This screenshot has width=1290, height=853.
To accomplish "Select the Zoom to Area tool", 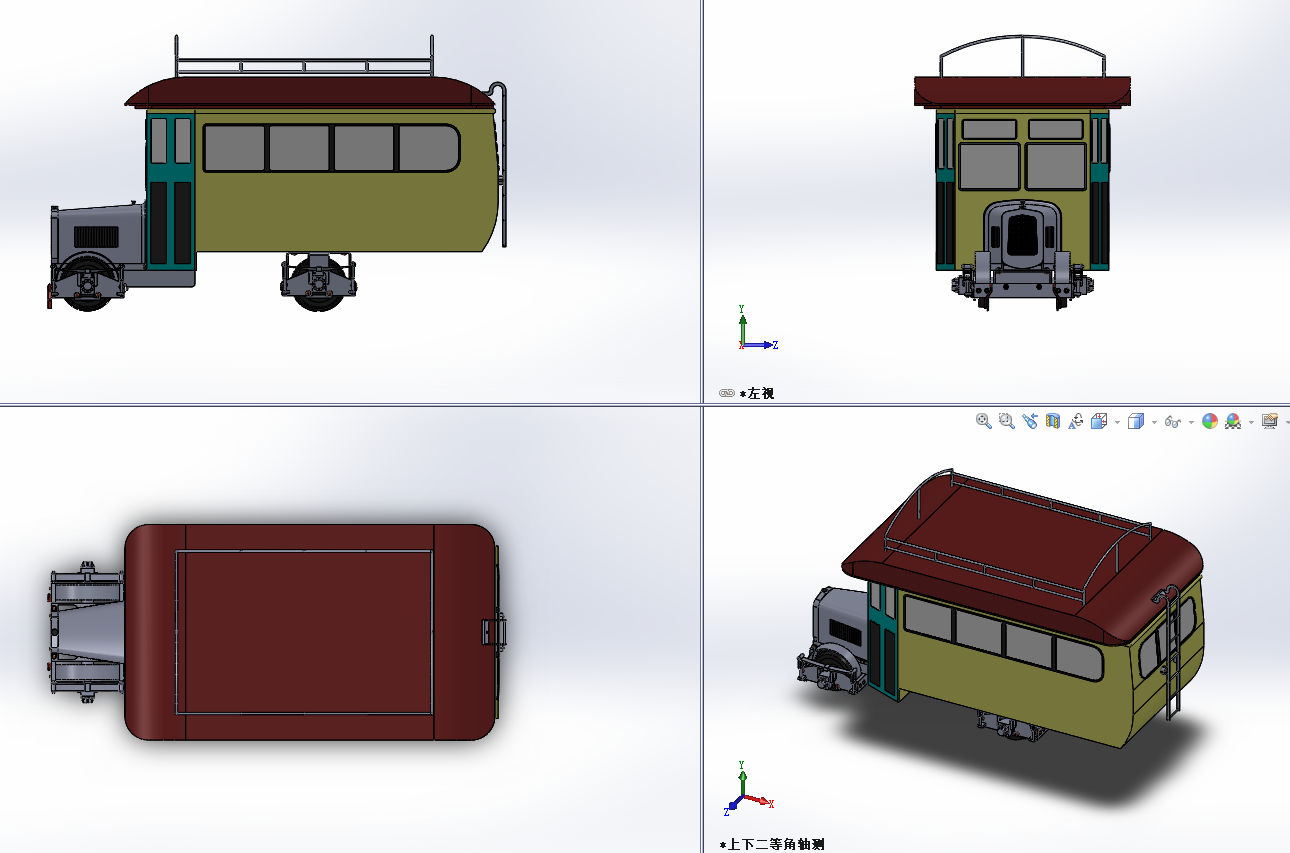I will tap(1007, 422).
